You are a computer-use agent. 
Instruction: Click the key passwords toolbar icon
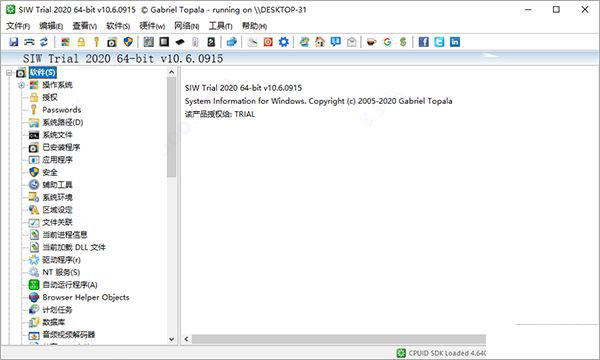96,42
